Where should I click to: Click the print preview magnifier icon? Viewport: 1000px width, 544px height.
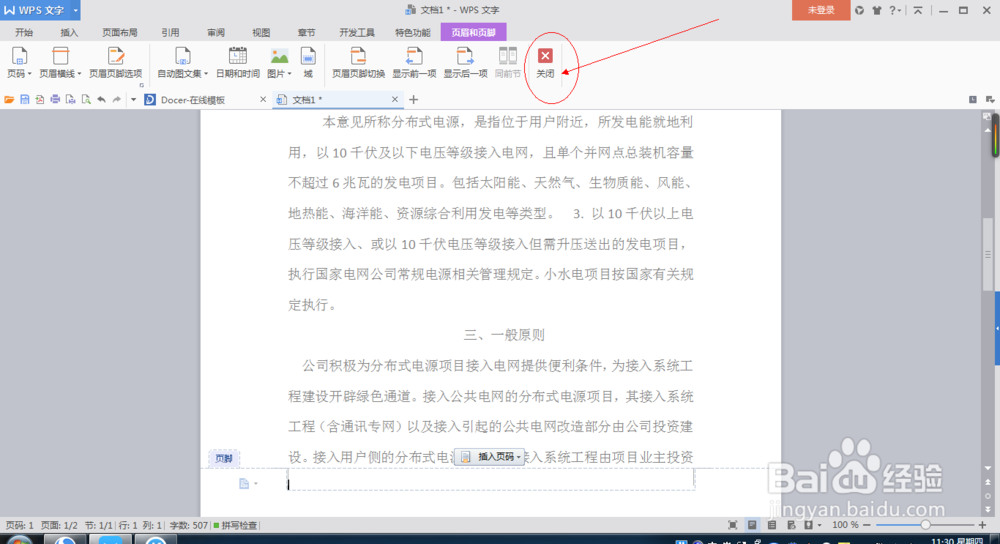[x=85, y=99]
